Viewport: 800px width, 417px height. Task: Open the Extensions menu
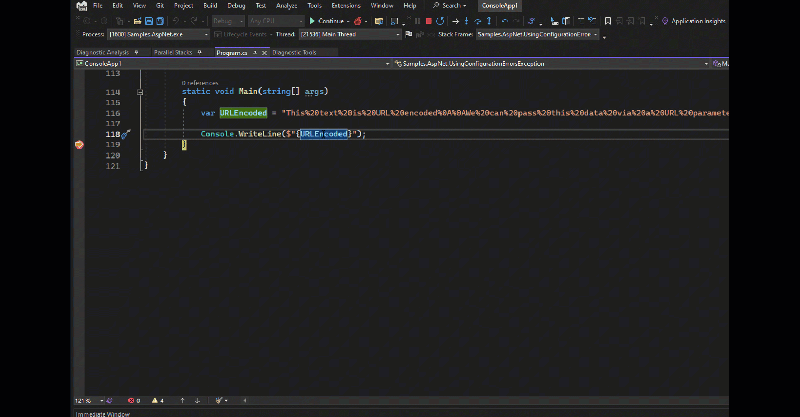(x=346, y=6)
